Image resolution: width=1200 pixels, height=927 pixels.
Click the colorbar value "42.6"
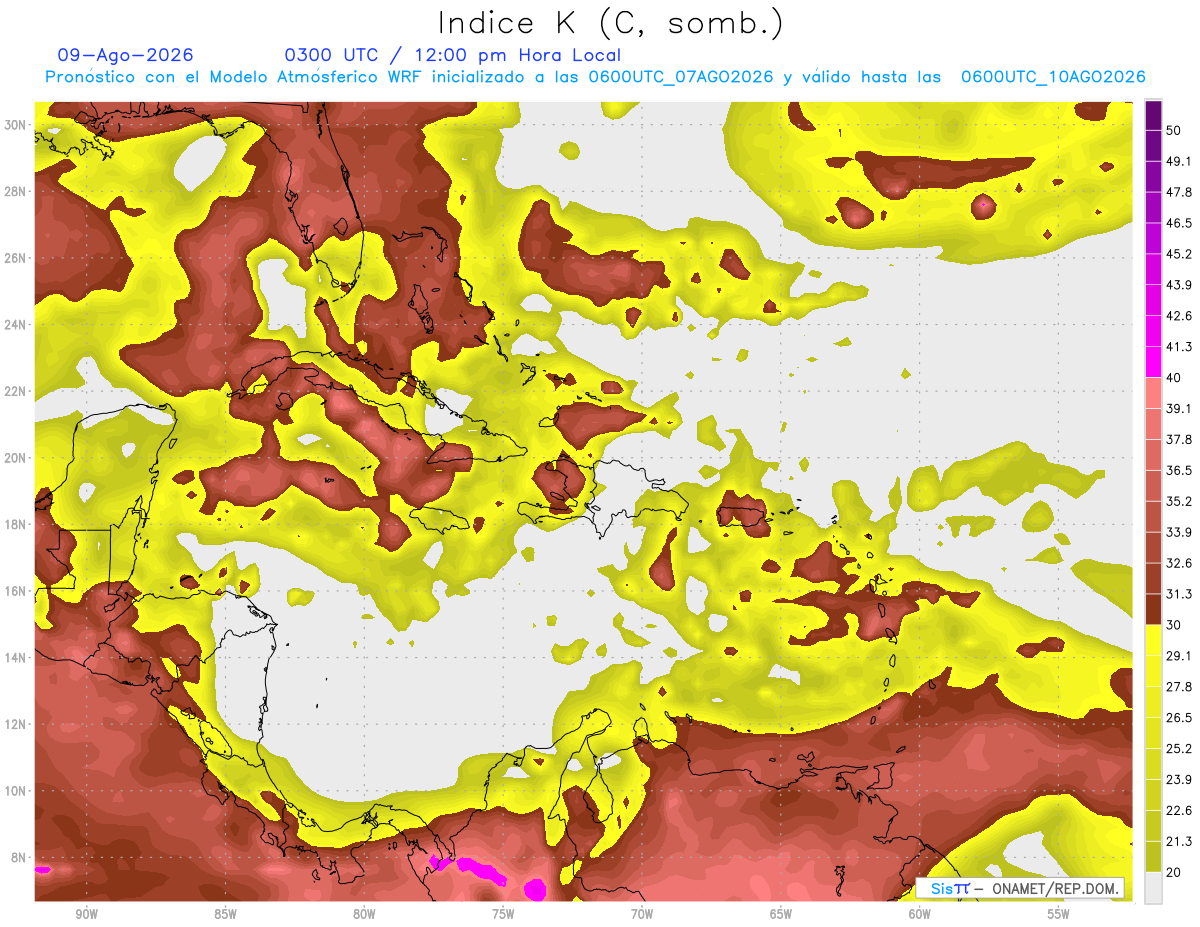point(1179,316)
